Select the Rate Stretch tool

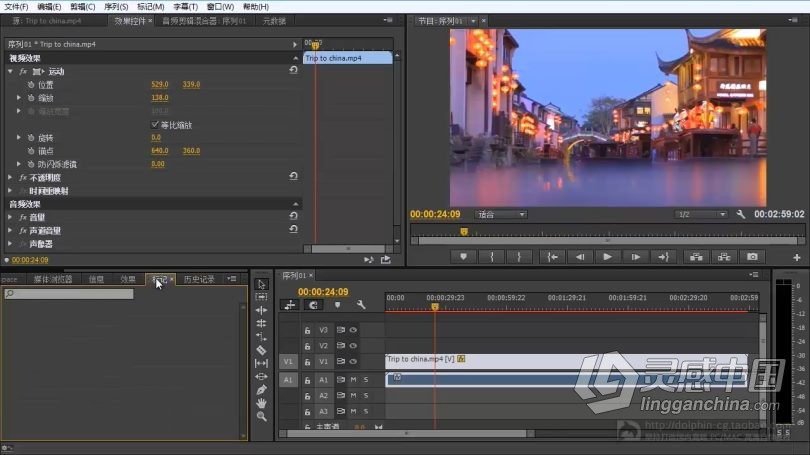(x=261, y=337)
